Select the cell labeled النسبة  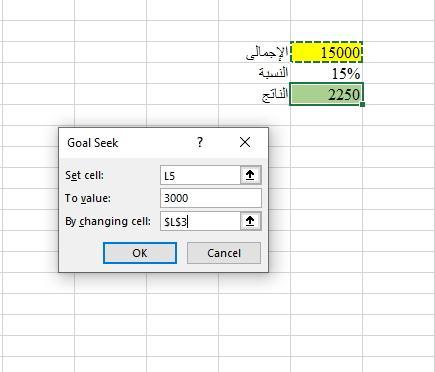[254, 73]
